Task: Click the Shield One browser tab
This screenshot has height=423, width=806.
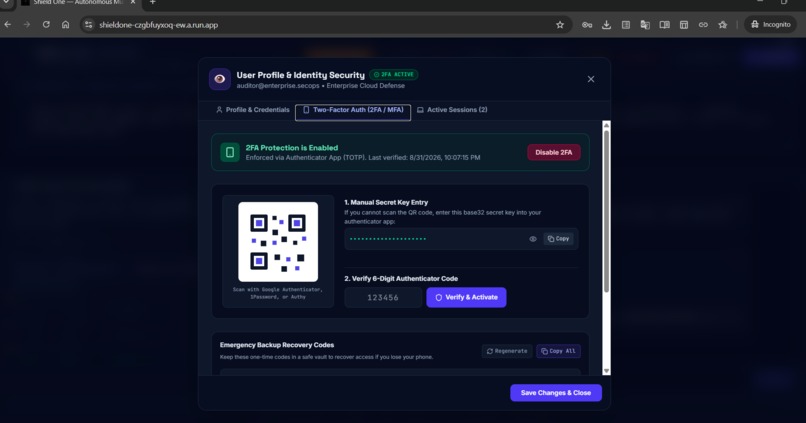Action: 77,3
